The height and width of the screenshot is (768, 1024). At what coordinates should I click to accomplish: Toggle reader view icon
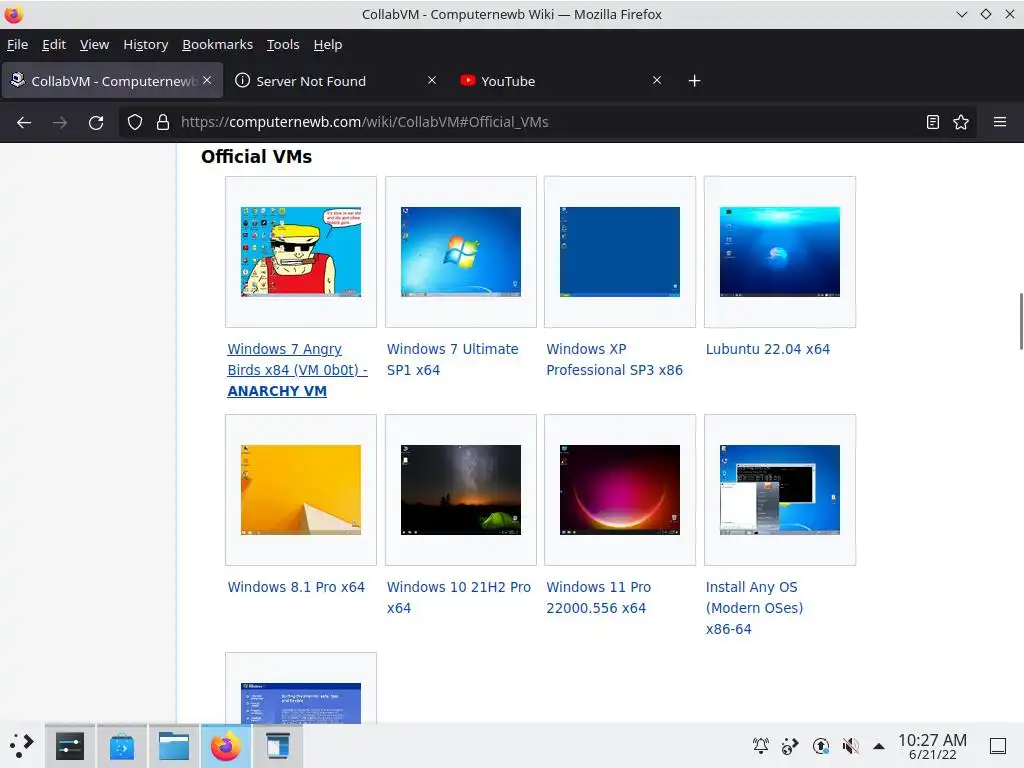pyautogui.click(x=933, y=122)
